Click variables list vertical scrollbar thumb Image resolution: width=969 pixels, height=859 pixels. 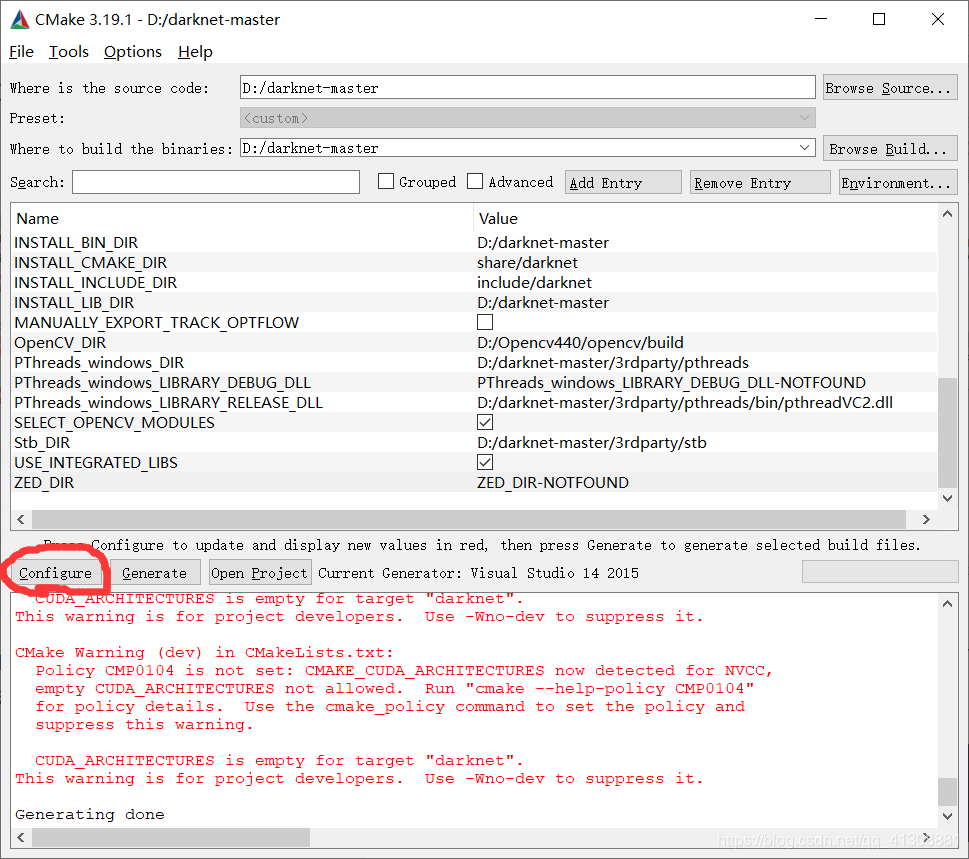point(947,433)
